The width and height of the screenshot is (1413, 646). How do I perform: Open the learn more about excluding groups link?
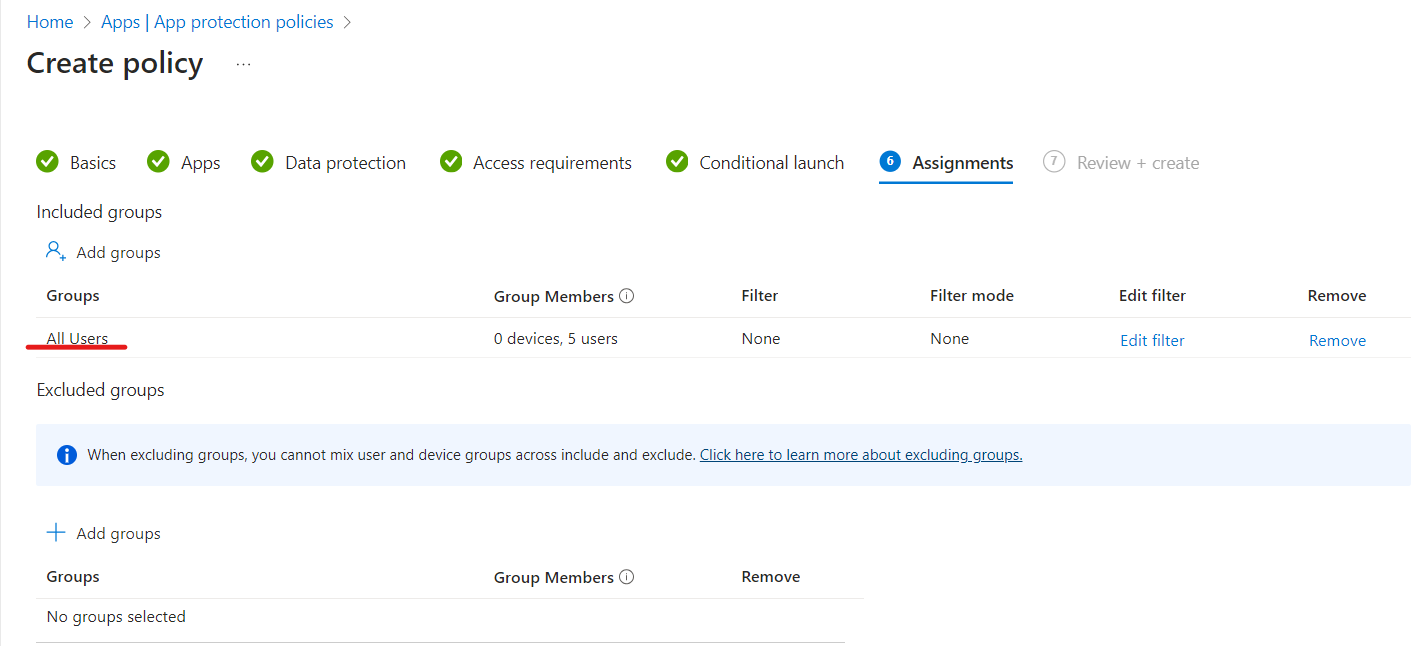[860, 454]
